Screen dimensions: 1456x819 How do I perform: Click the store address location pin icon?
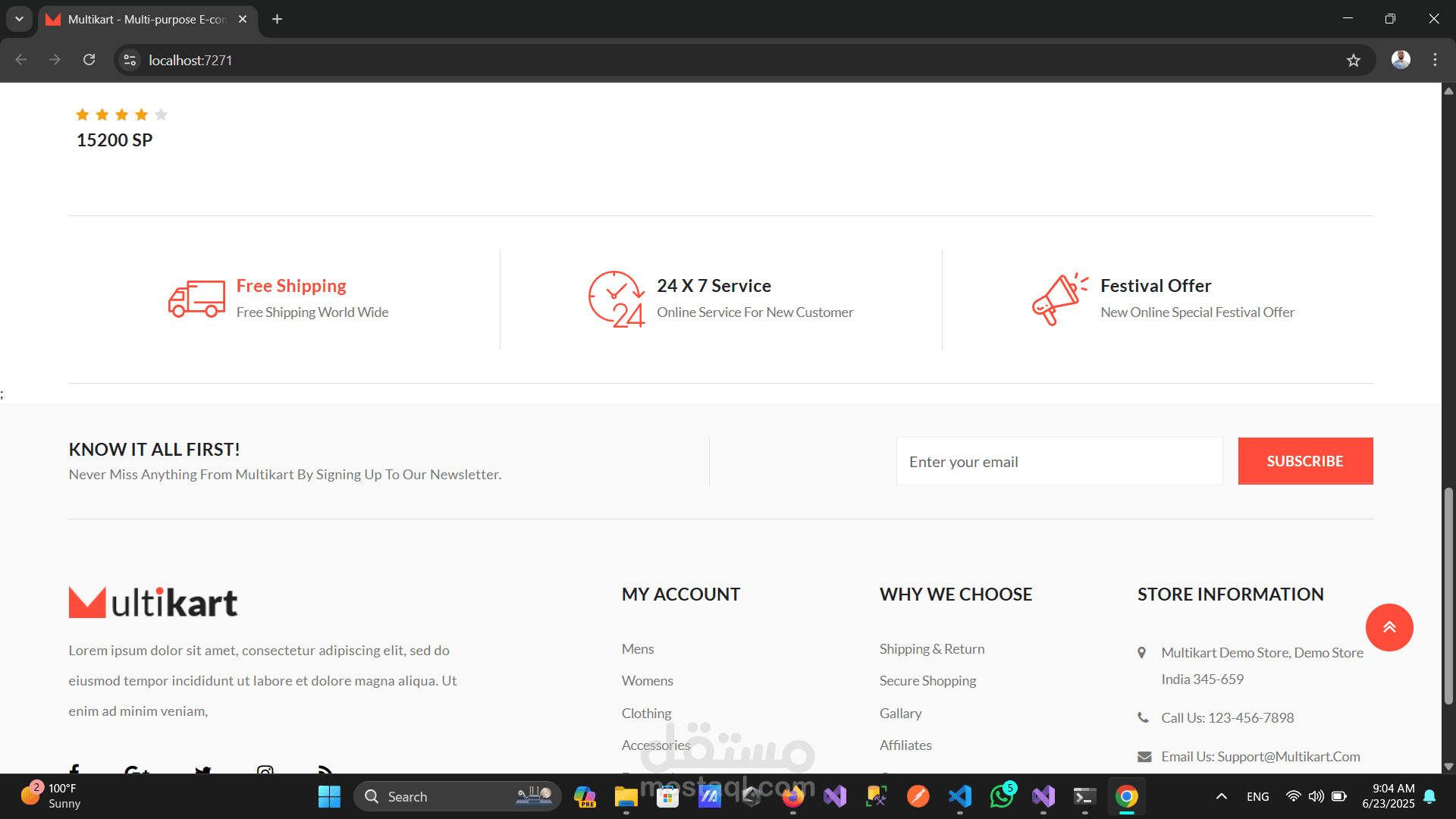tap(1142, 652)
